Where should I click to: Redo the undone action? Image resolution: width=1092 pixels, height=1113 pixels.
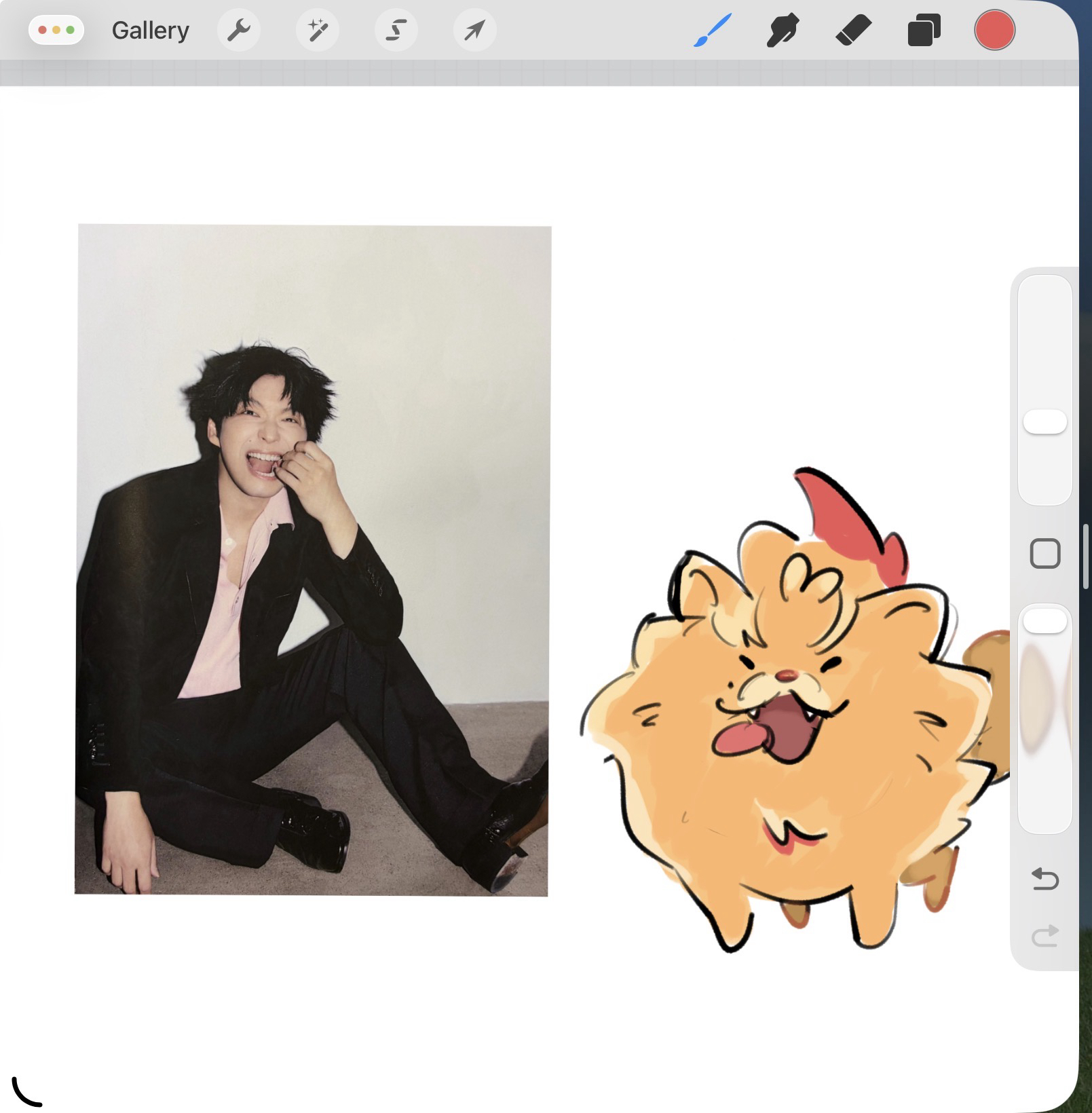pyautogui.click(x=1044, y=936)
